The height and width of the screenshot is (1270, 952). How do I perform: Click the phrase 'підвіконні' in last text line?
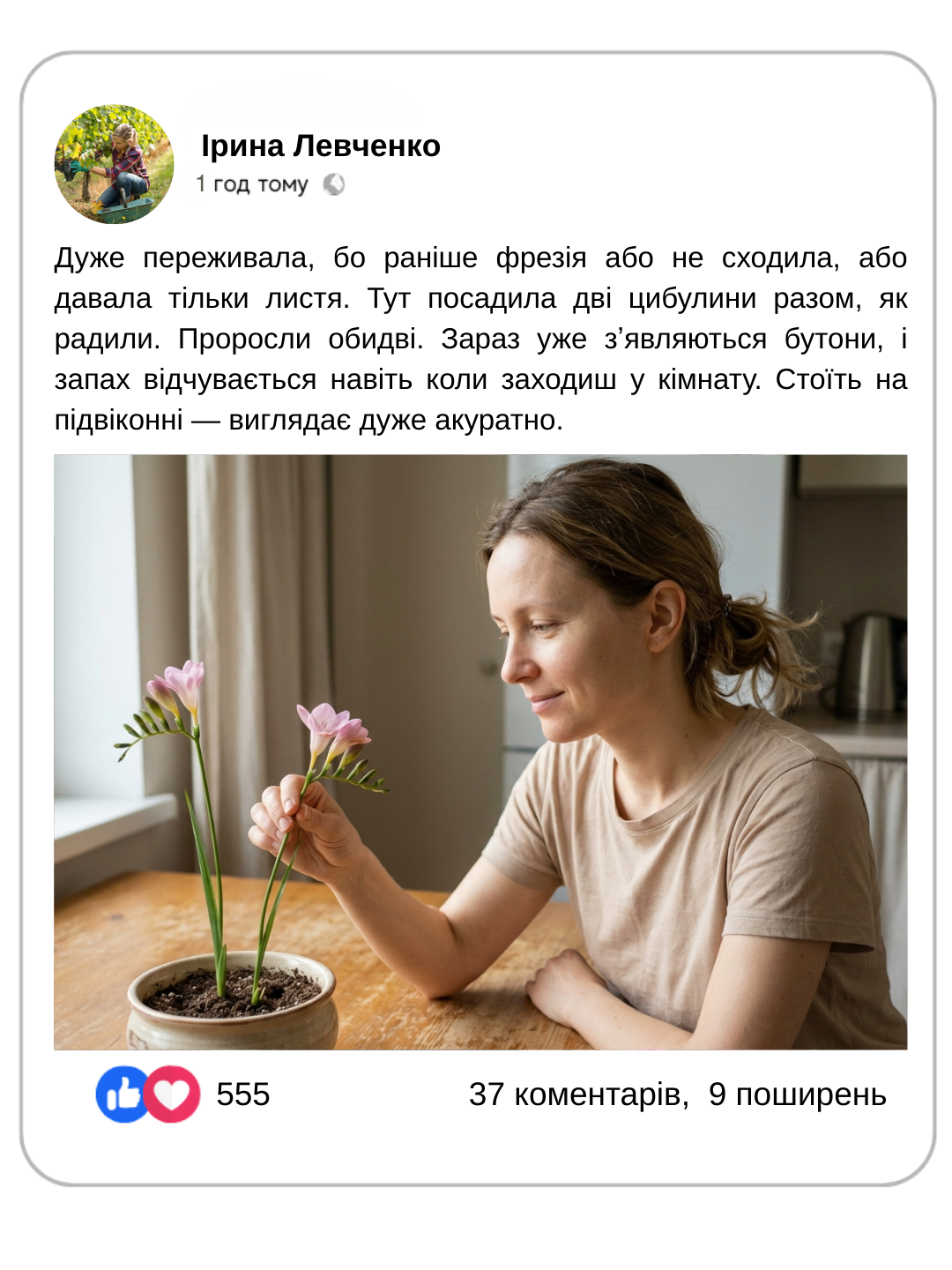[x=119, y=421]
